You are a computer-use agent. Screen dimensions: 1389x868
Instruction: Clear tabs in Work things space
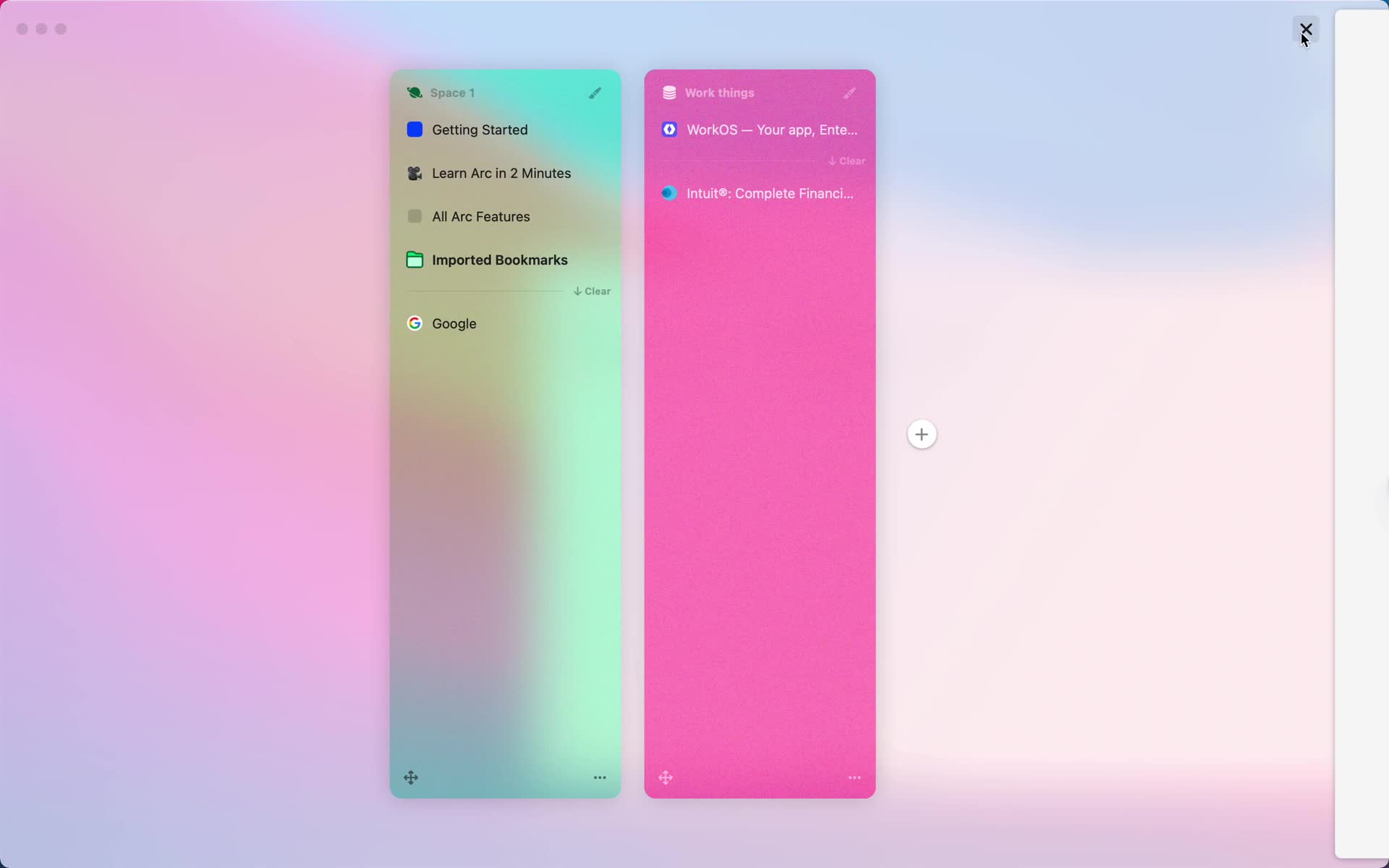pos(846,161)
